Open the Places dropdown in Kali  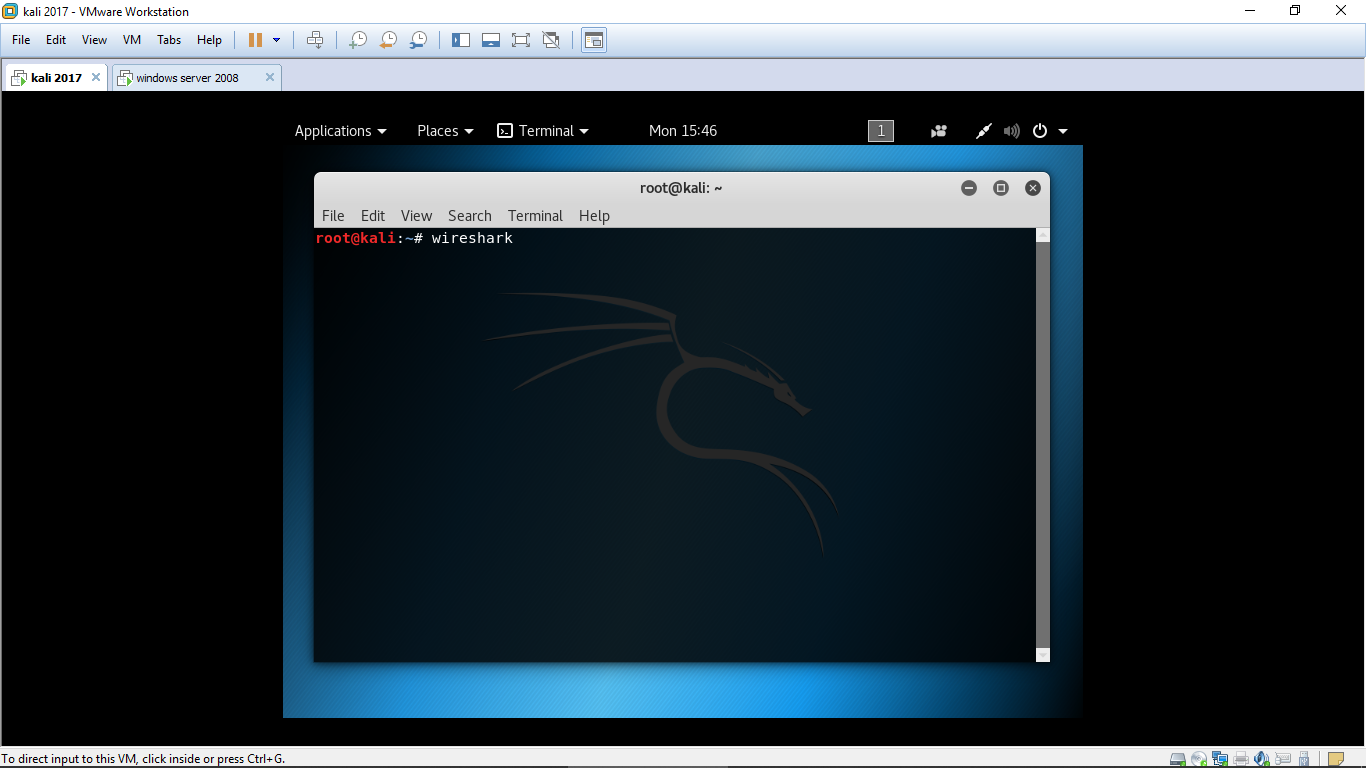pos(445,131)
